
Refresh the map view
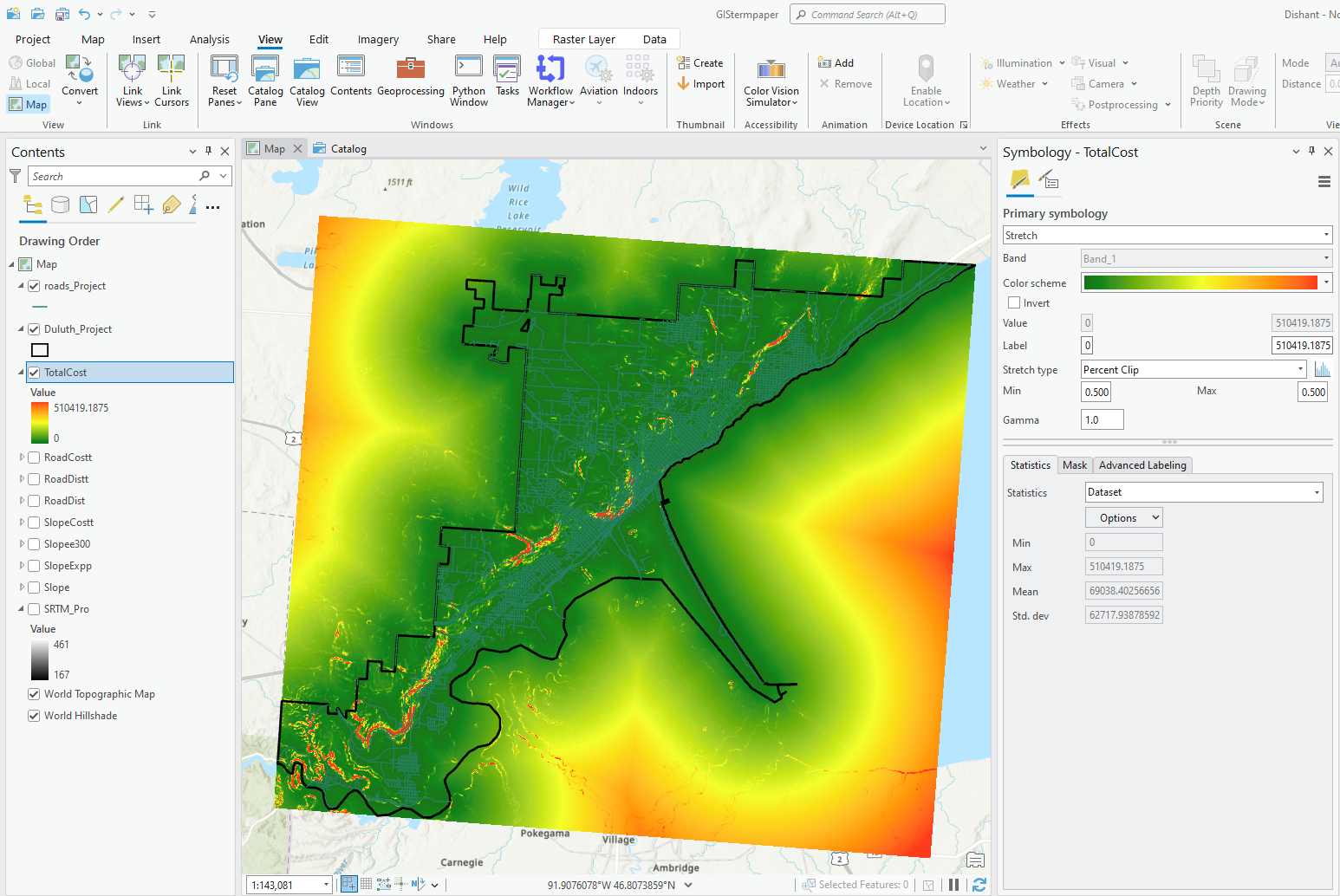click(x=979, y=885)
